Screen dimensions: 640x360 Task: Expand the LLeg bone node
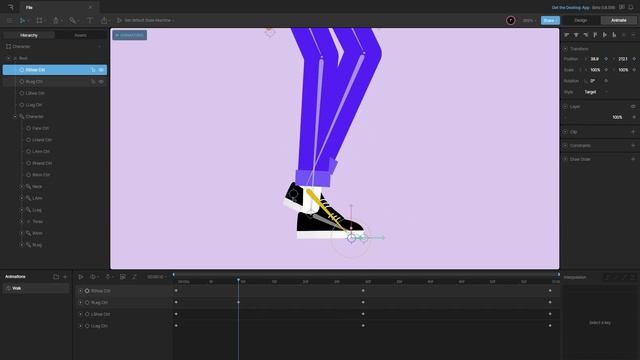click(22, 210)
